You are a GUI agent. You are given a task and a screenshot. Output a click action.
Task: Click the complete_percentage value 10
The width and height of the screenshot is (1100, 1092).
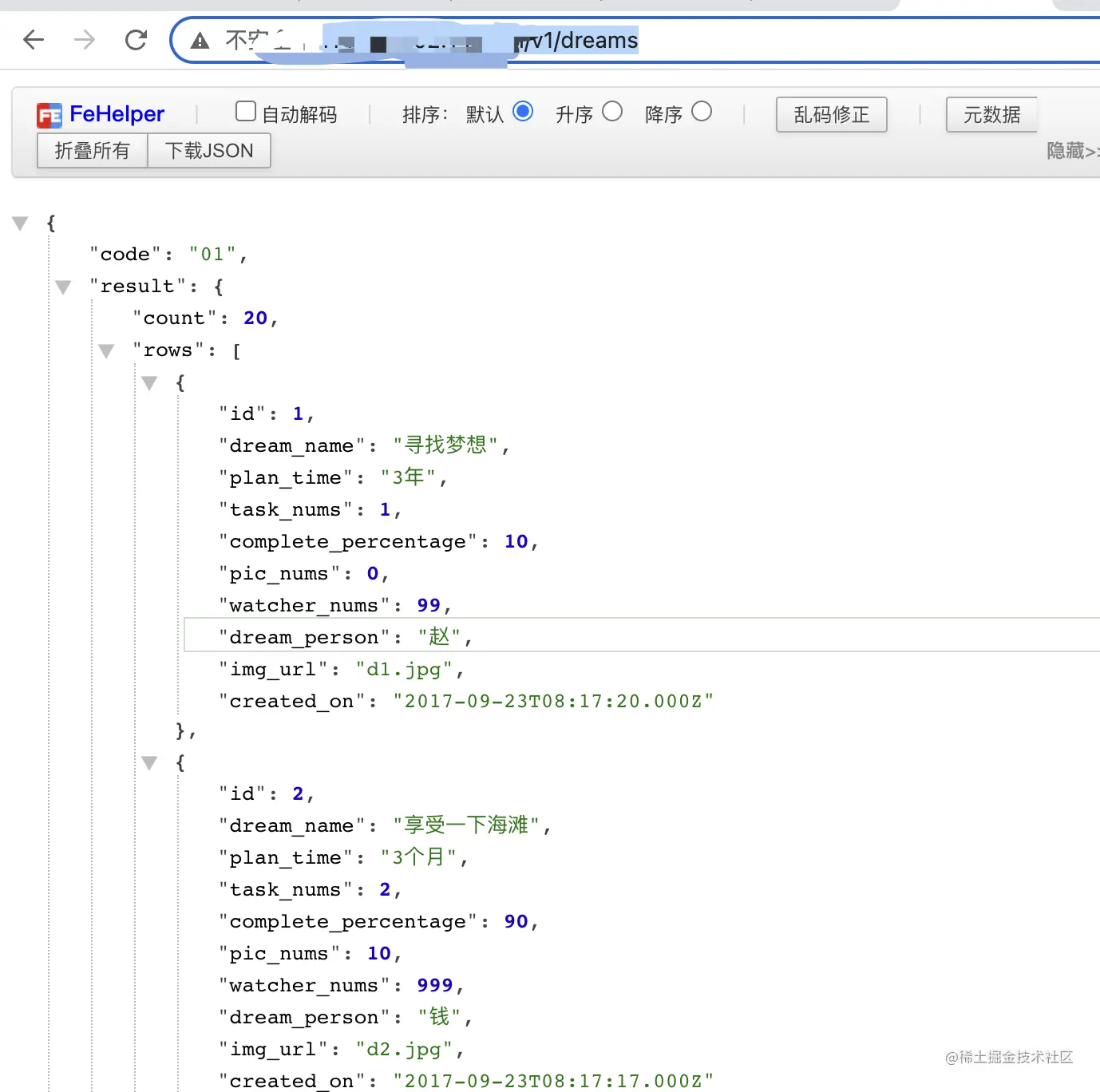point(516,542)
